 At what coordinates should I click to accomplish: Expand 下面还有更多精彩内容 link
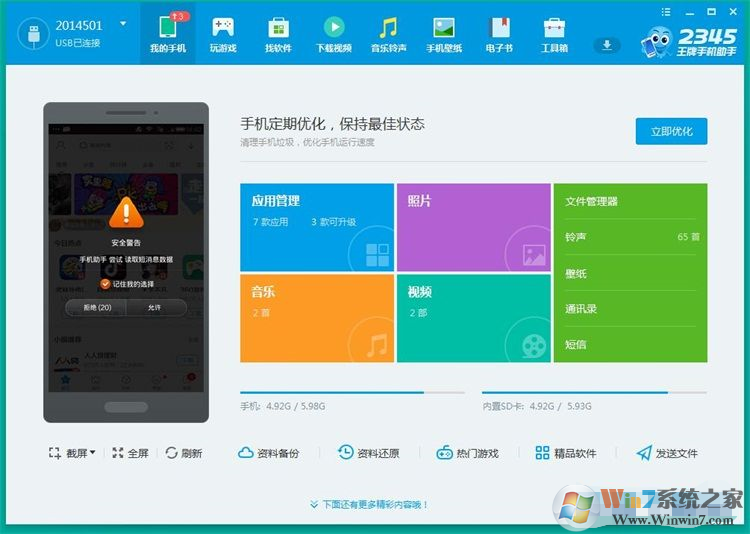(x=369, y=504)
